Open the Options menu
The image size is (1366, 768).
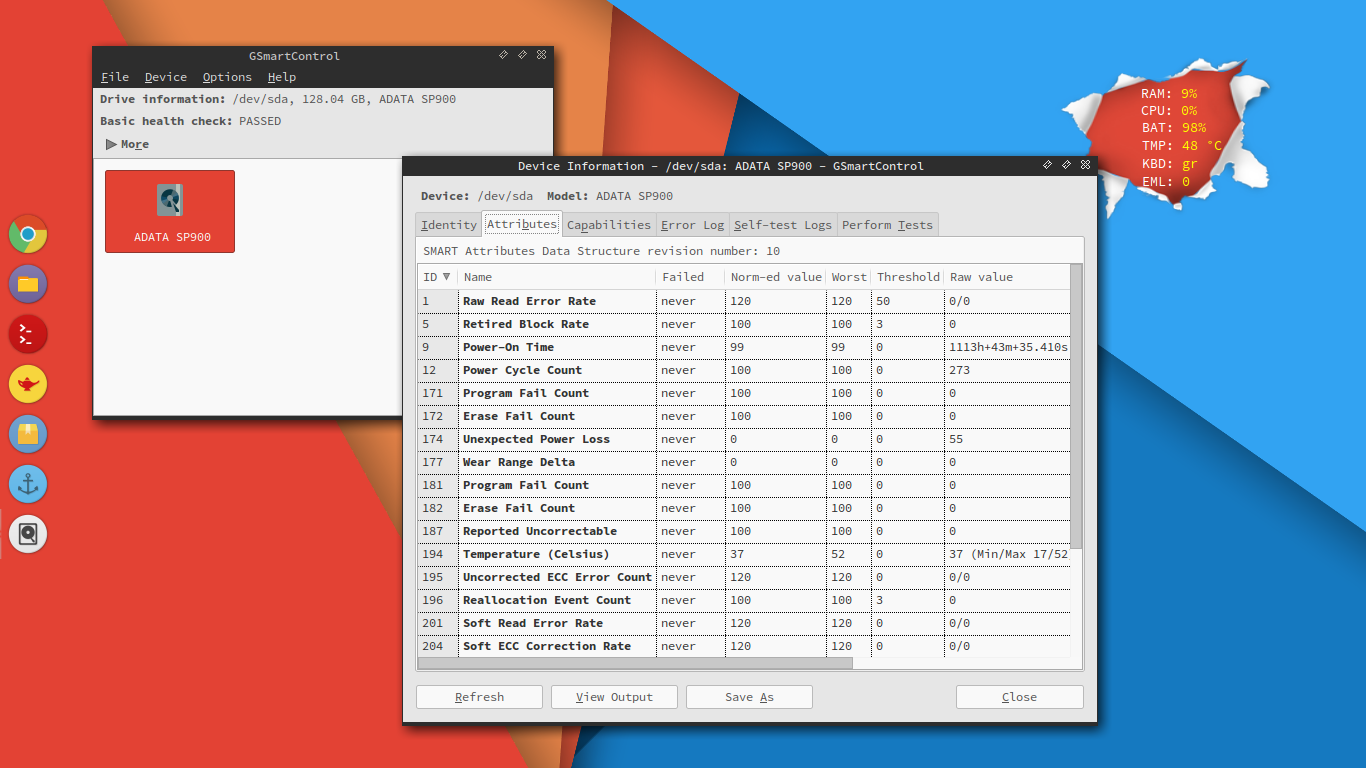tap(227, 77)
